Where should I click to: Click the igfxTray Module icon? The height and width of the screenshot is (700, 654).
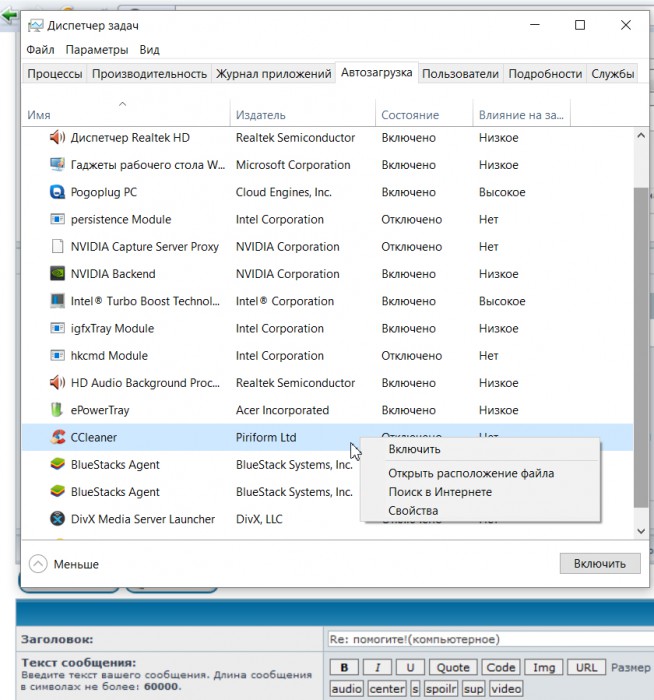[57, 328]
